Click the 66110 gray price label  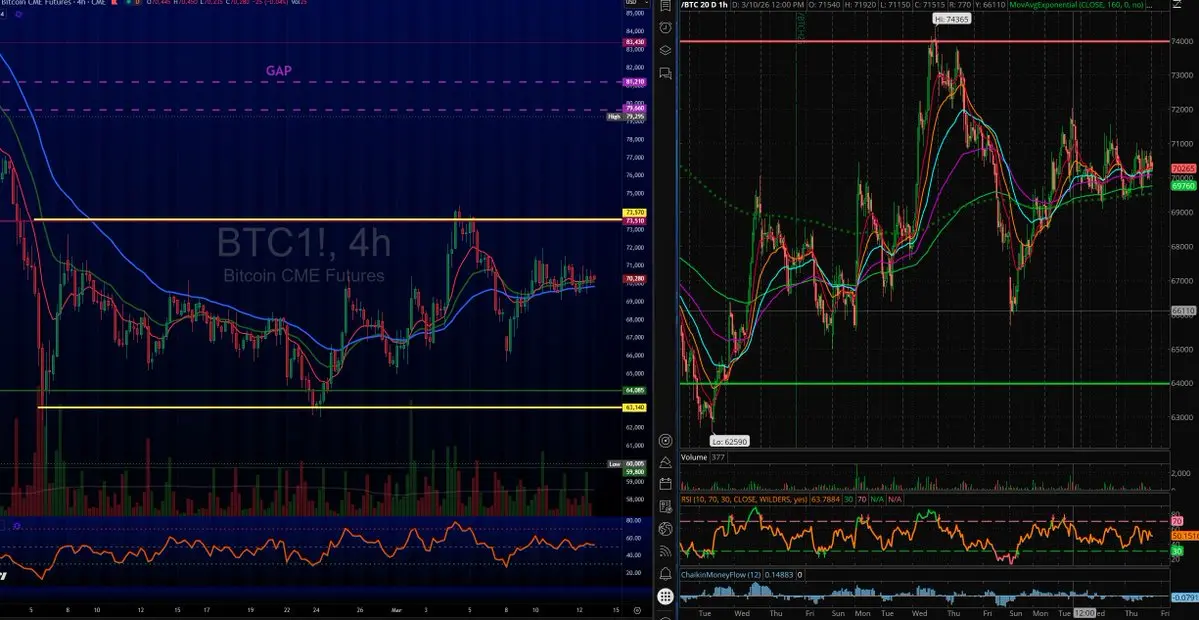[1182, 311]
